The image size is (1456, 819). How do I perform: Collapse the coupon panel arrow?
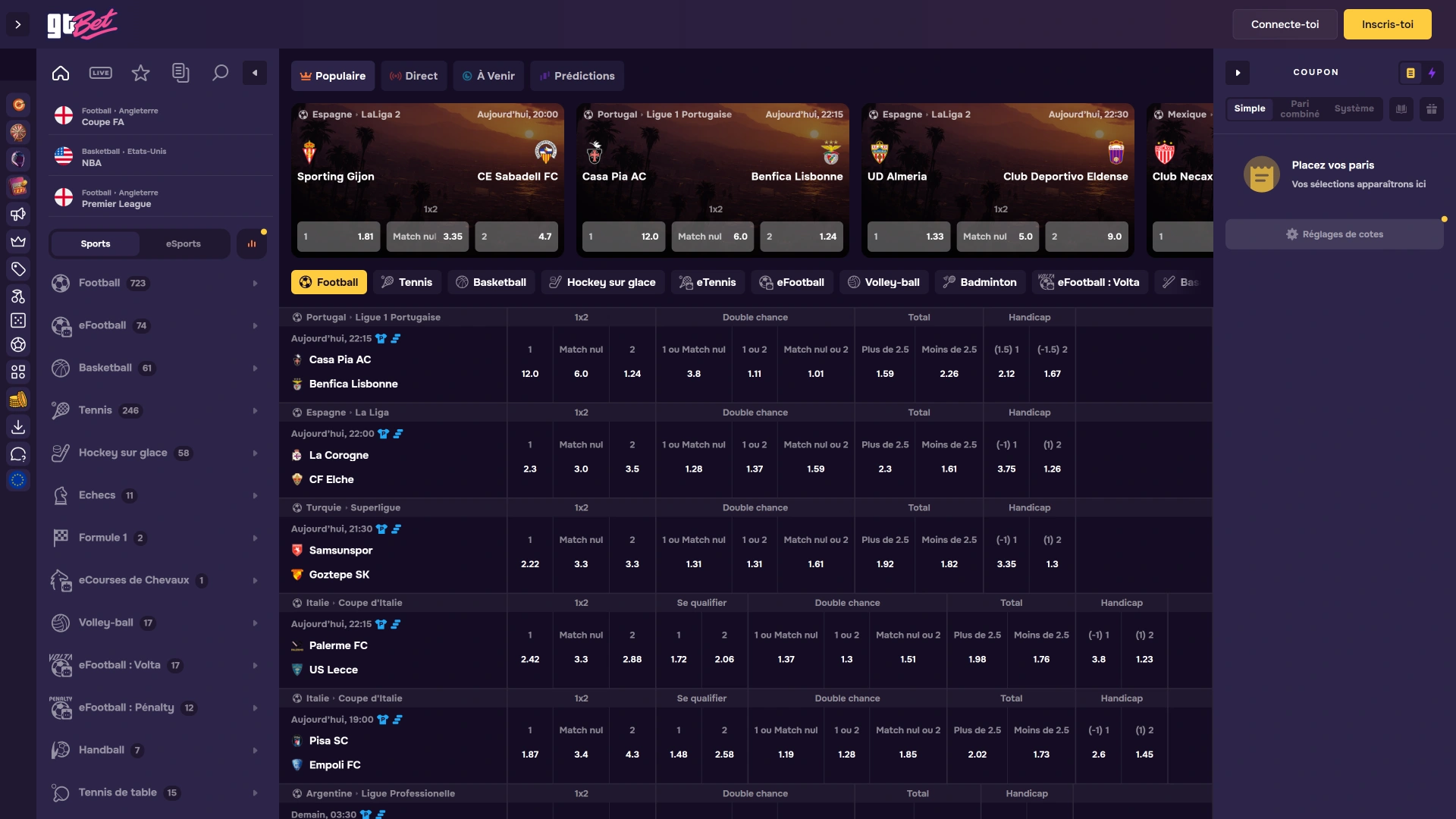[x=1238, y=73]
